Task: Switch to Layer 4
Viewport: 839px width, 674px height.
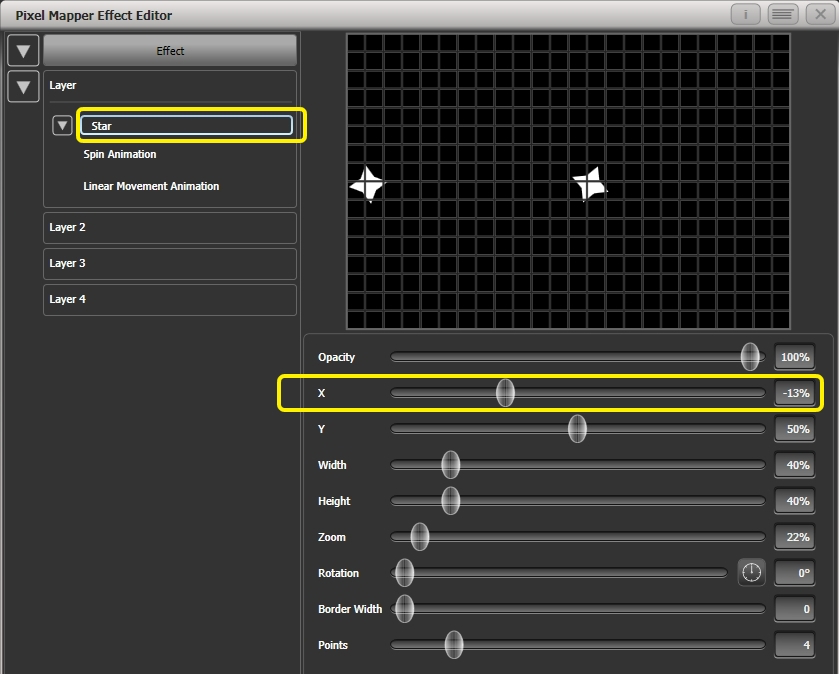Action: pos(170,299)
